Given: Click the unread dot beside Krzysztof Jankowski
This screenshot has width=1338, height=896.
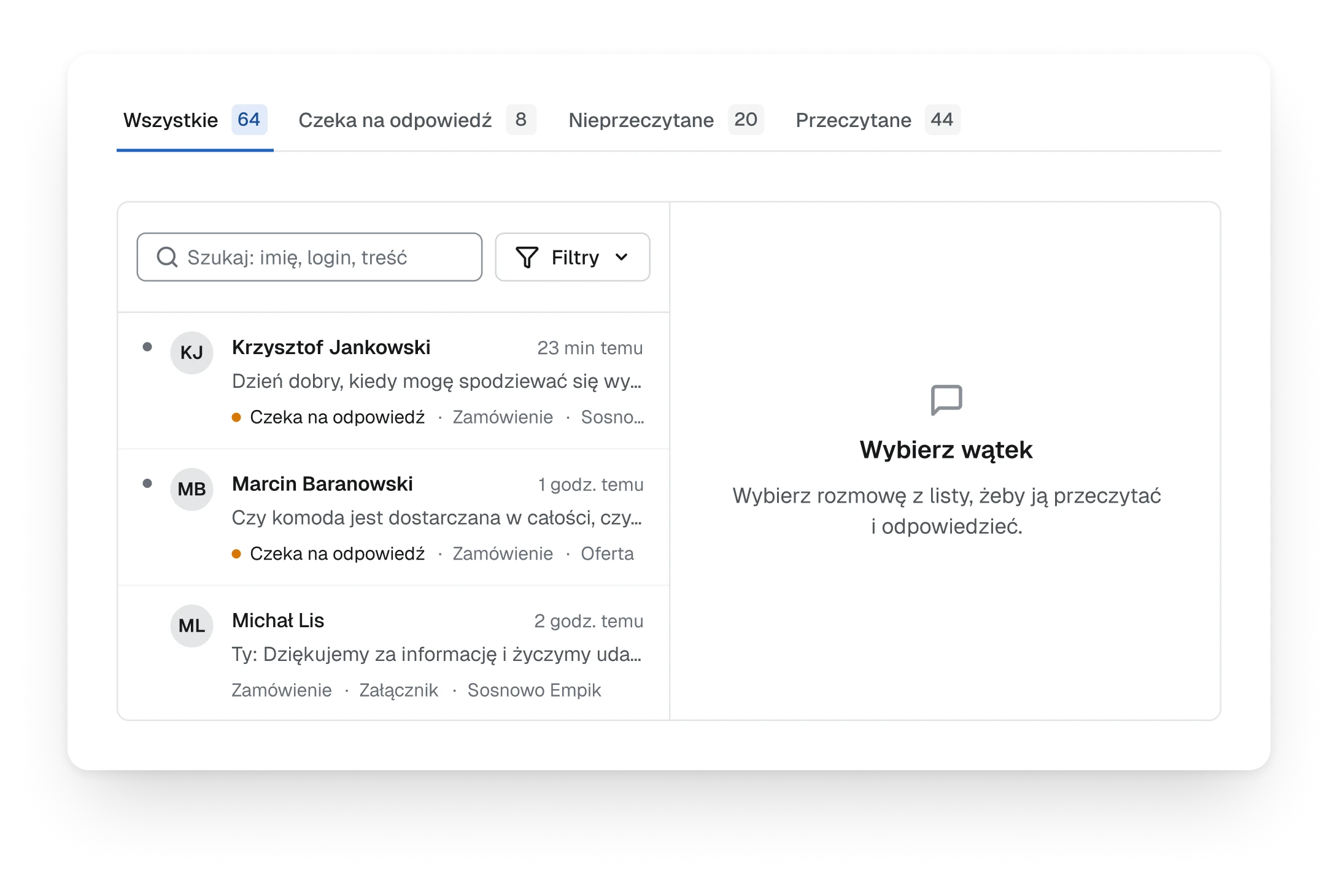Looking at the screenshot, I should [147, 347].
